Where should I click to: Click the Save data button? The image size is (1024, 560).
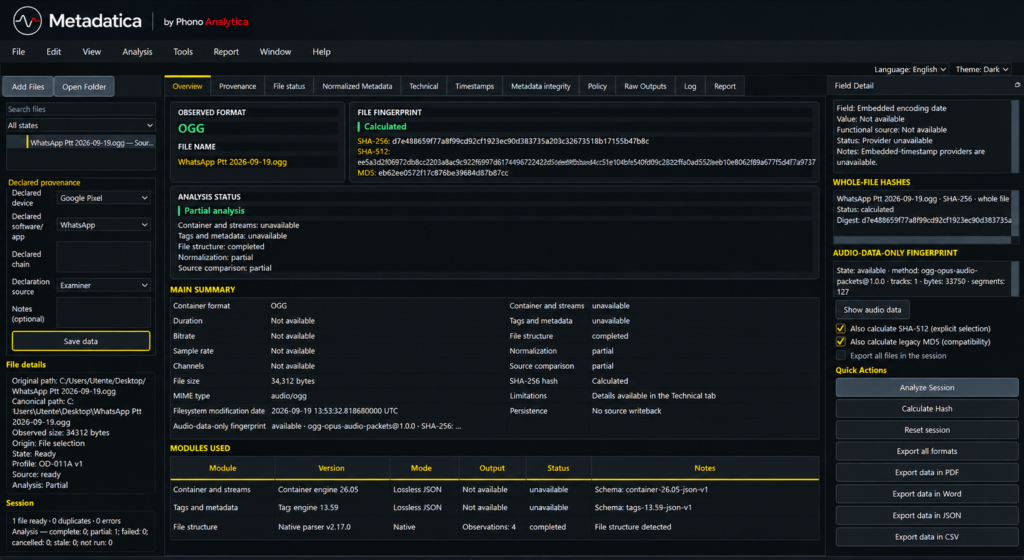tap(81, 341)
